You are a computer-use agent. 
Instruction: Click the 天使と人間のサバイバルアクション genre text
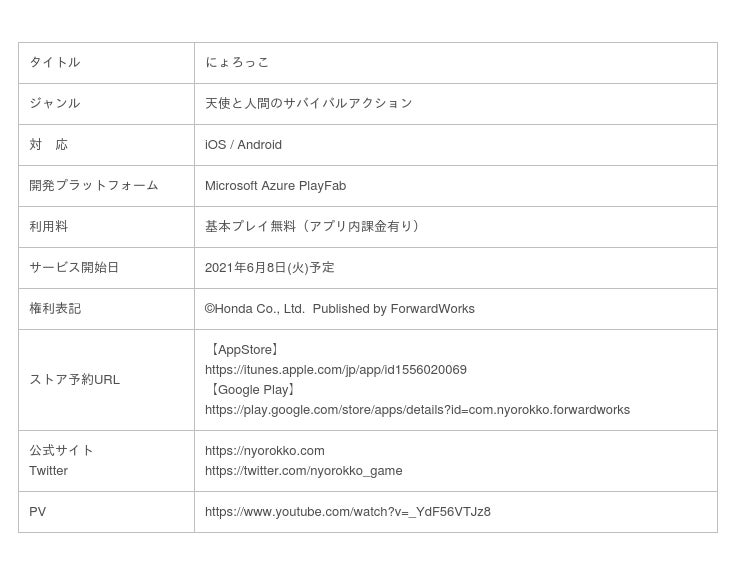pyautogui.click(x=308, y=104)
